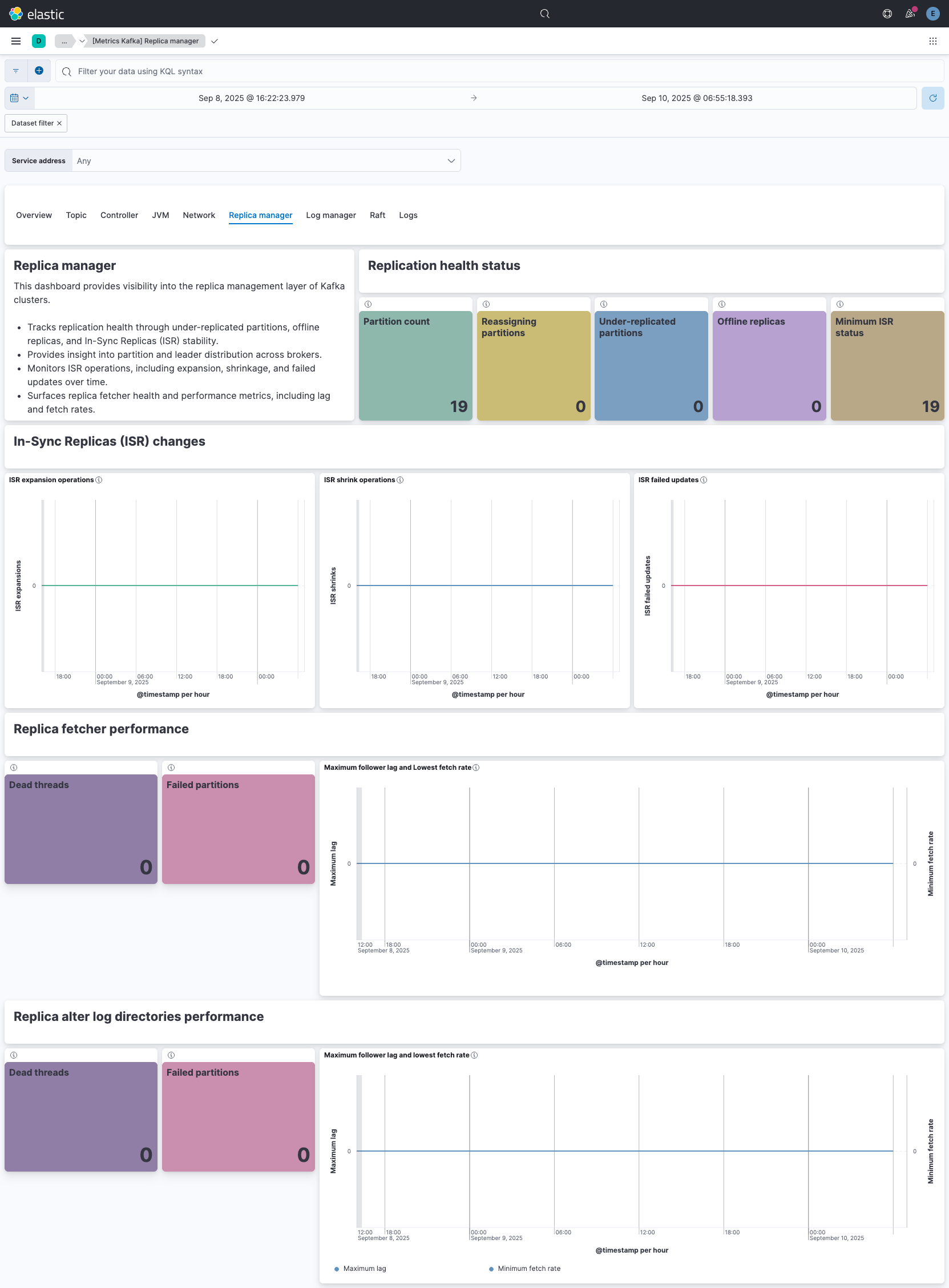Open the main navigation hamburger menu
This screenshot has width=949, height=1288.
[16, 41]
